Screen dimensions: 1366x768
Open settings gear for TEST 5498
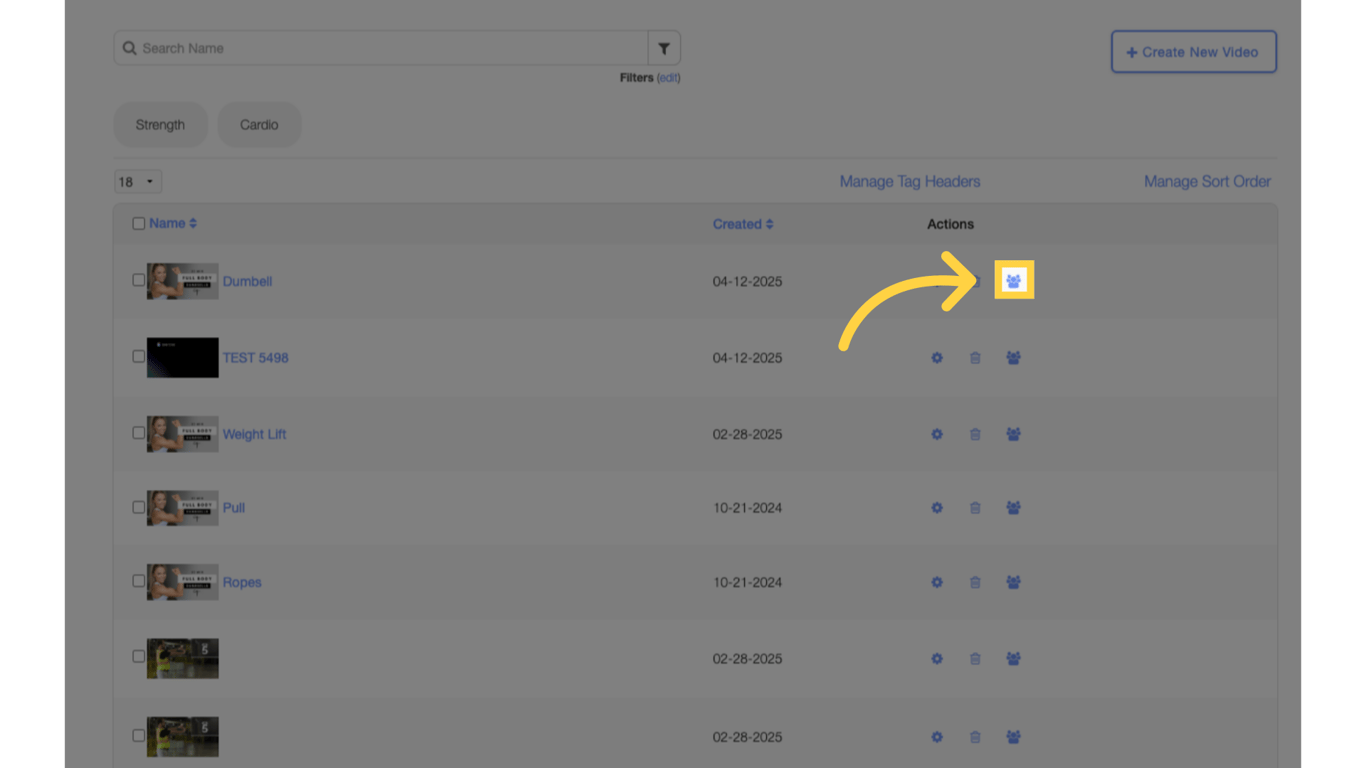pyautogui.click(x=937, y=357)
